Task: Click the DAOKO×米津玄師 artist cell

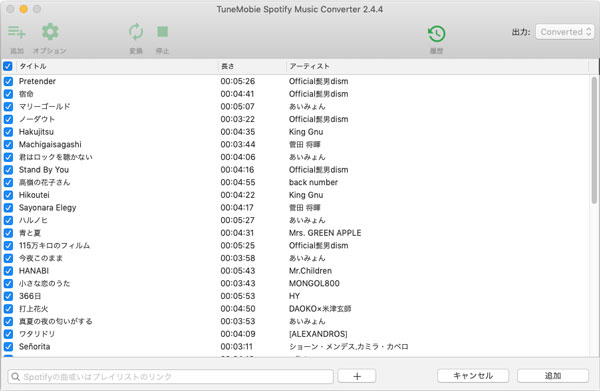Action: 320,308
